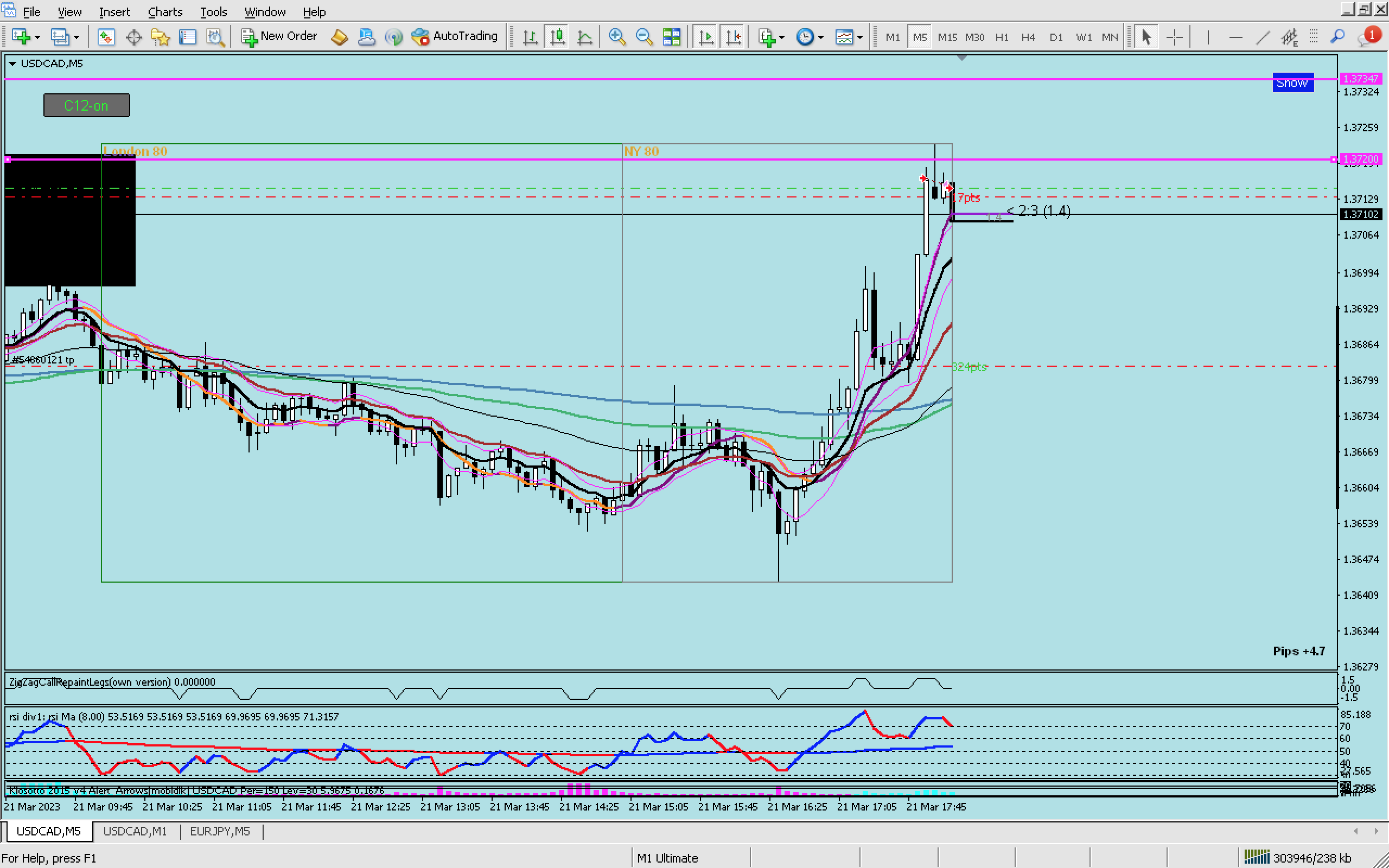The width and height of the screenshot is (1389, 868).
Task: Select the magenta 1.37200 horizontal line handle
Action: tap(1333, 159)
